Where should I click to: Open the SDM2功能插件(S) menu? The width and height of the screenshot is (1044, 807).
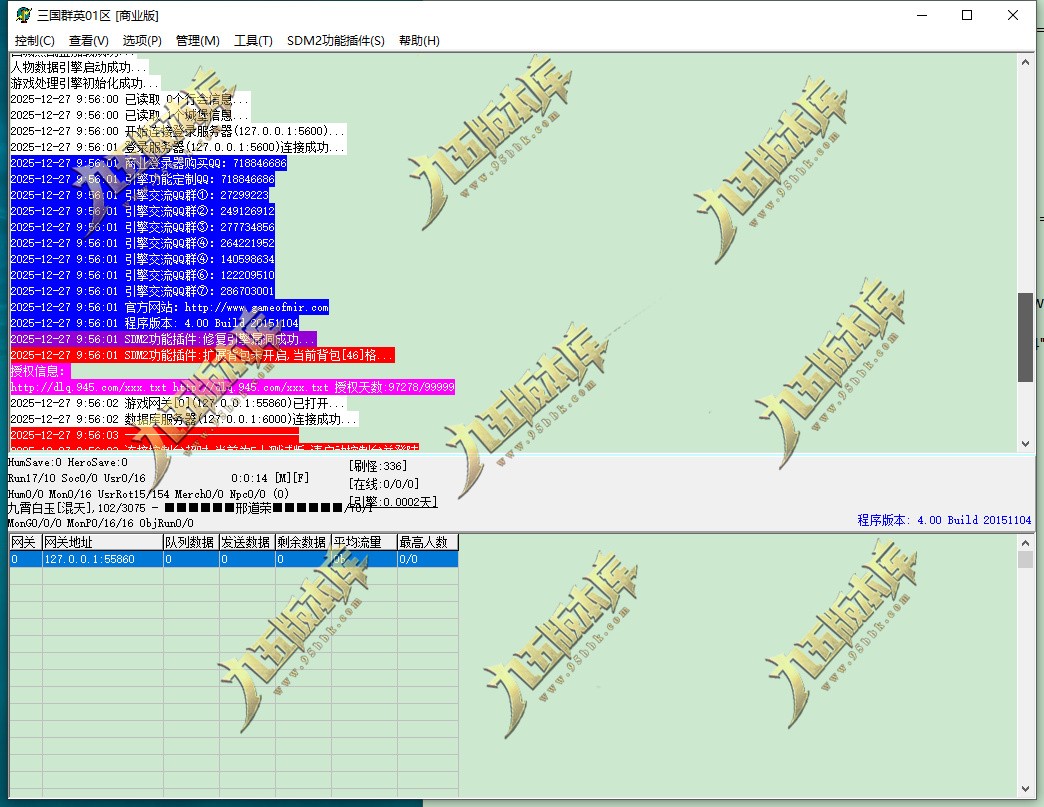[x=336, y=41]
